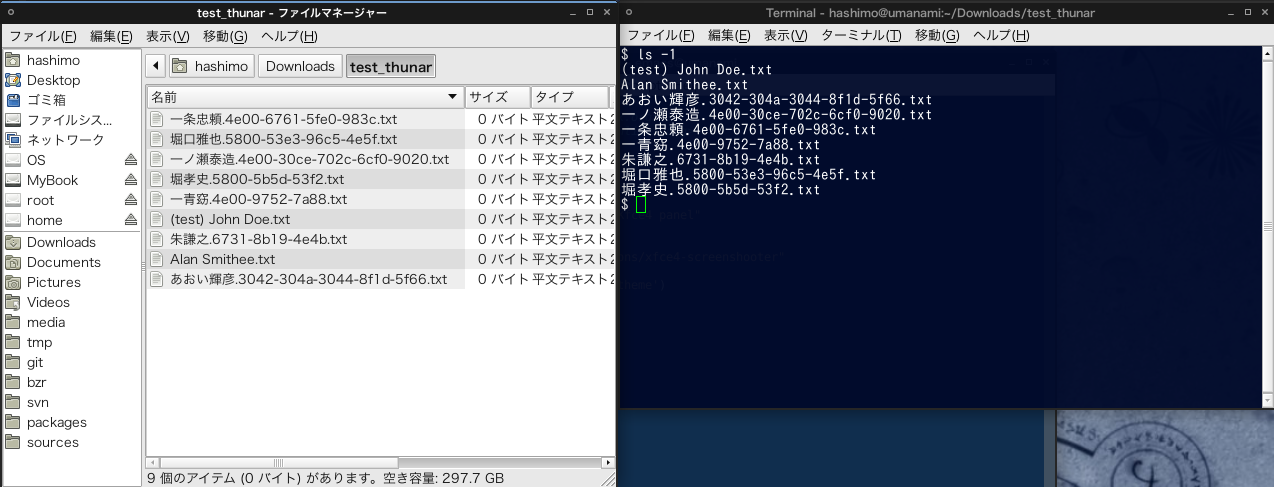Click the path bar left scroll arrow
The height and width of the screenshot is (487, 1274).
coord(155,66)
